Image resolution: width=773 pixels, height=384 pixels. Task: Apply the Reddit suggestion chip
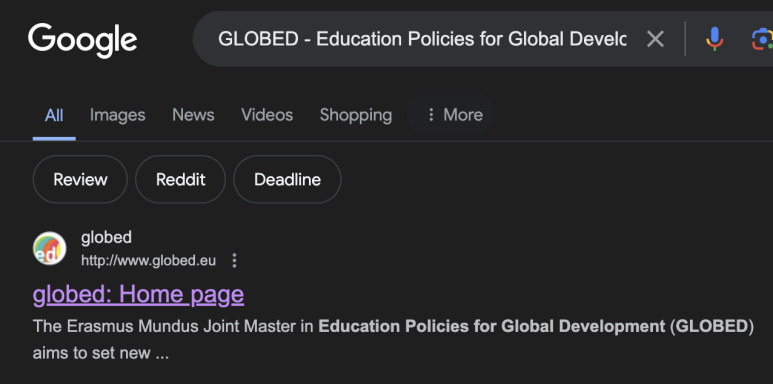tap(180, 179)
